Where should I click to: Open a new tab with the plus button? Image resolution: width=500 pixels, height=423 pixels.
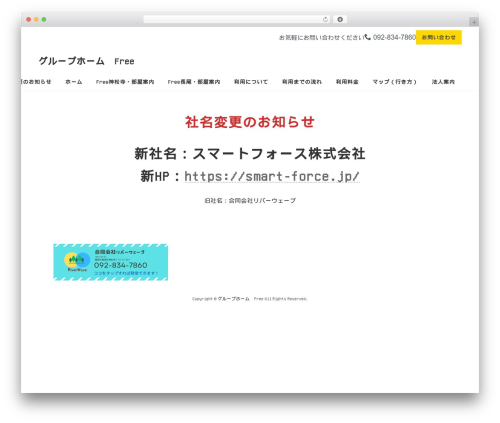click(474, 22)
